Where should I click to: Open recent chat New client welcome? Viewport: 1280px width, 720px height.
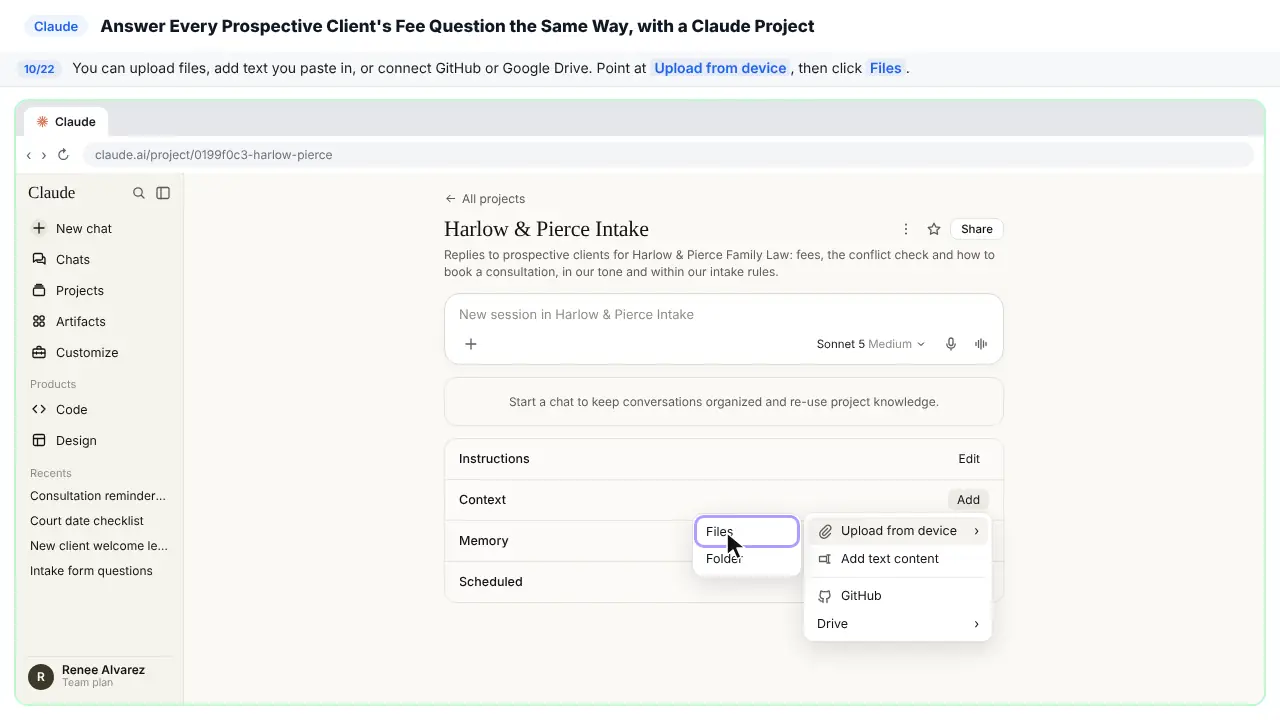coord(100,546)
